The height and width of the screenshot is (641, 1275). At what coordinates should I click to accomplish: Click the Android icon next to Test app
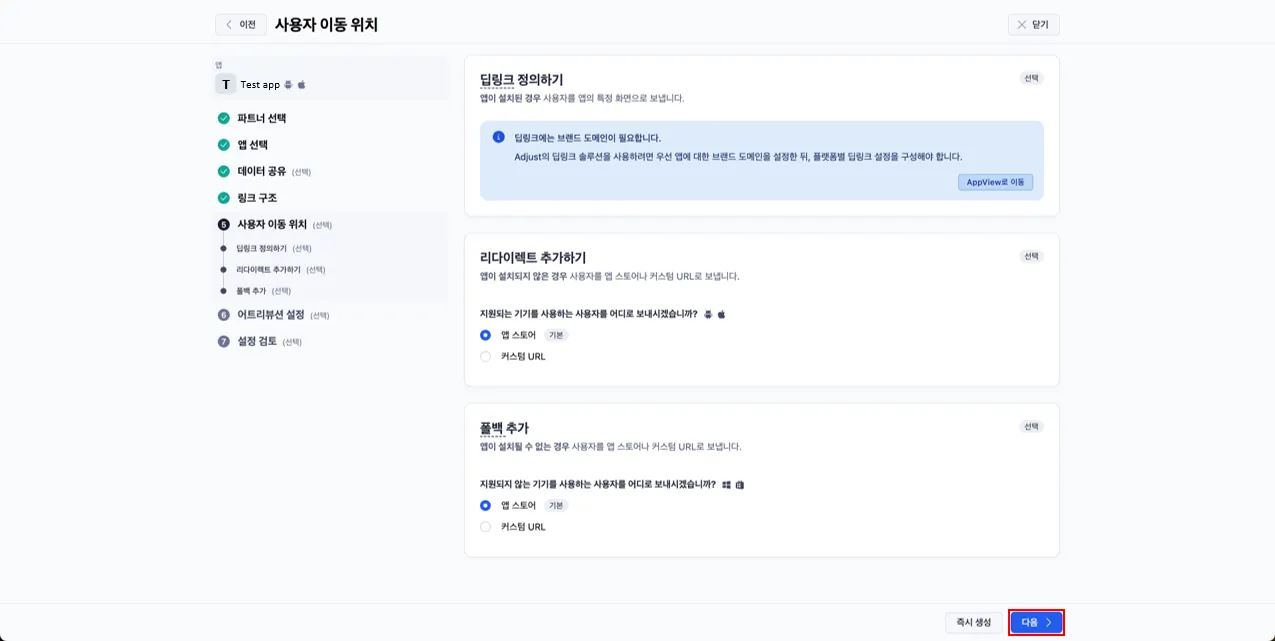(x=289, y=85)
